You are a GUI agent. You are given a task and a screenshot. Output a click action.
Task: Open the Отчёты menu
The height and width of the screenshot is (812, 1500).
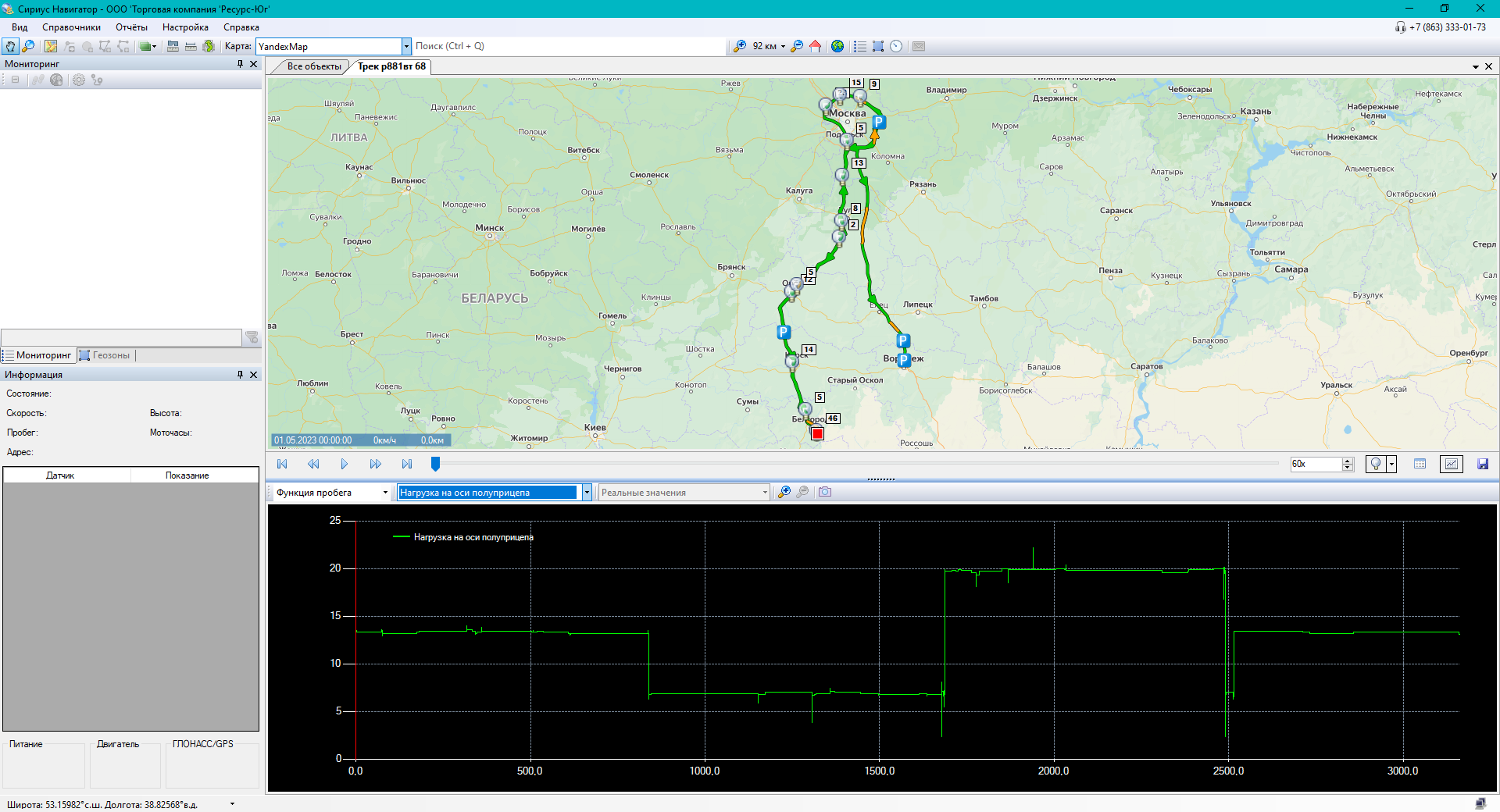point(131,27)
